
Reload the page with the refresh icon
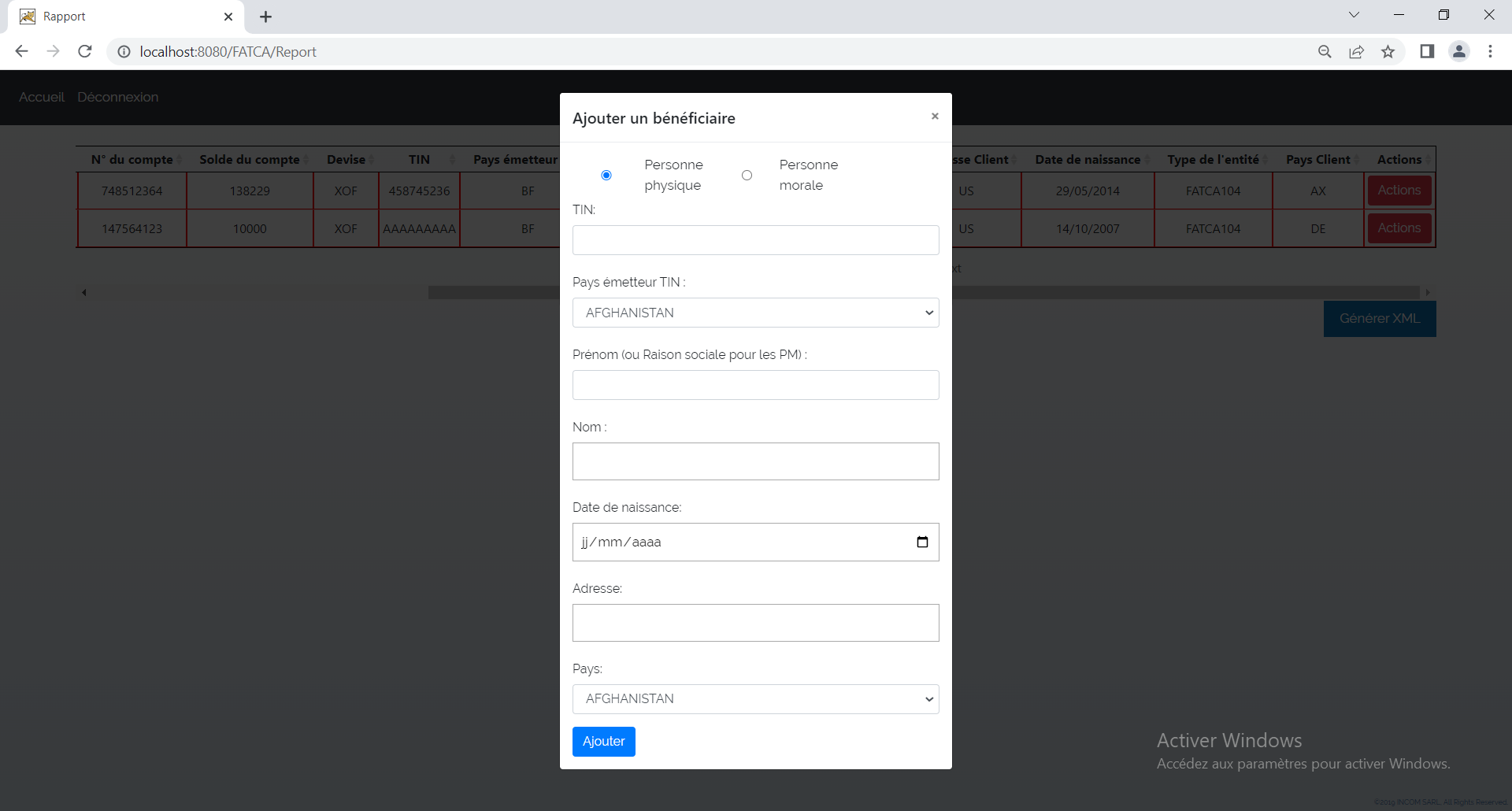pyautogui.click(x=85, y=51)
